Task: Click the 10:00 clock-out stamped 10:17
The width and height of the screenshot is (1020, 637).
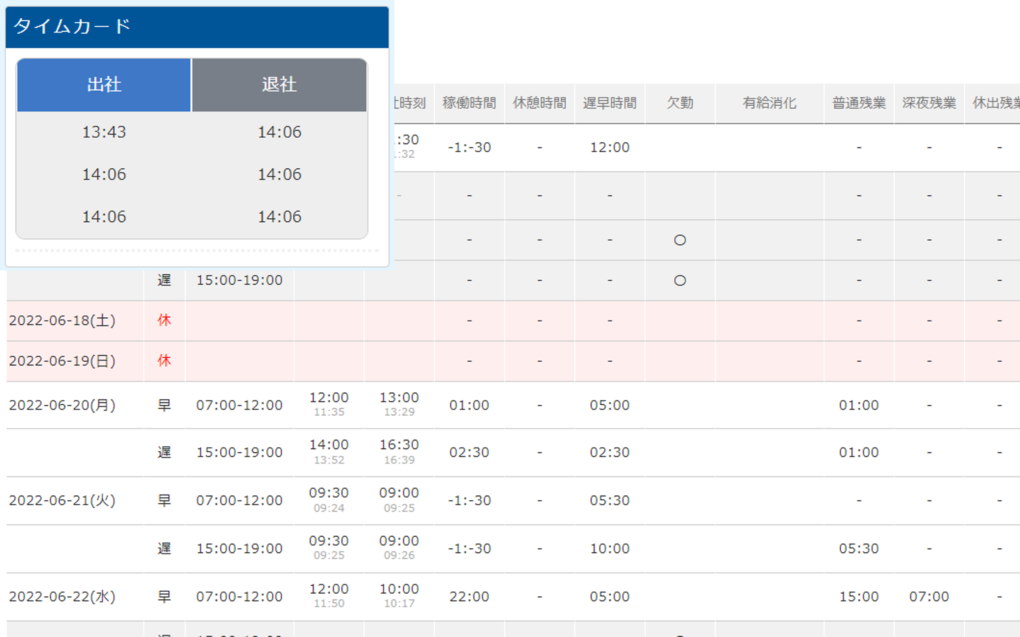Action: tap(399, 589)
